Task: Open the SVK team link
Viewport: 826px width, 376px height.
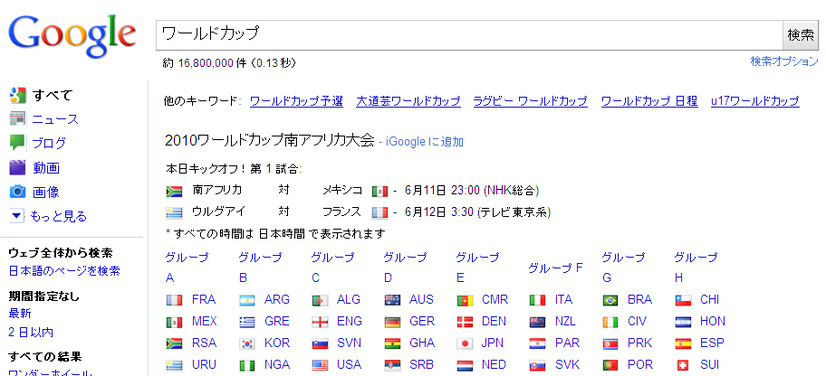Action: click(x=567, y=364)
